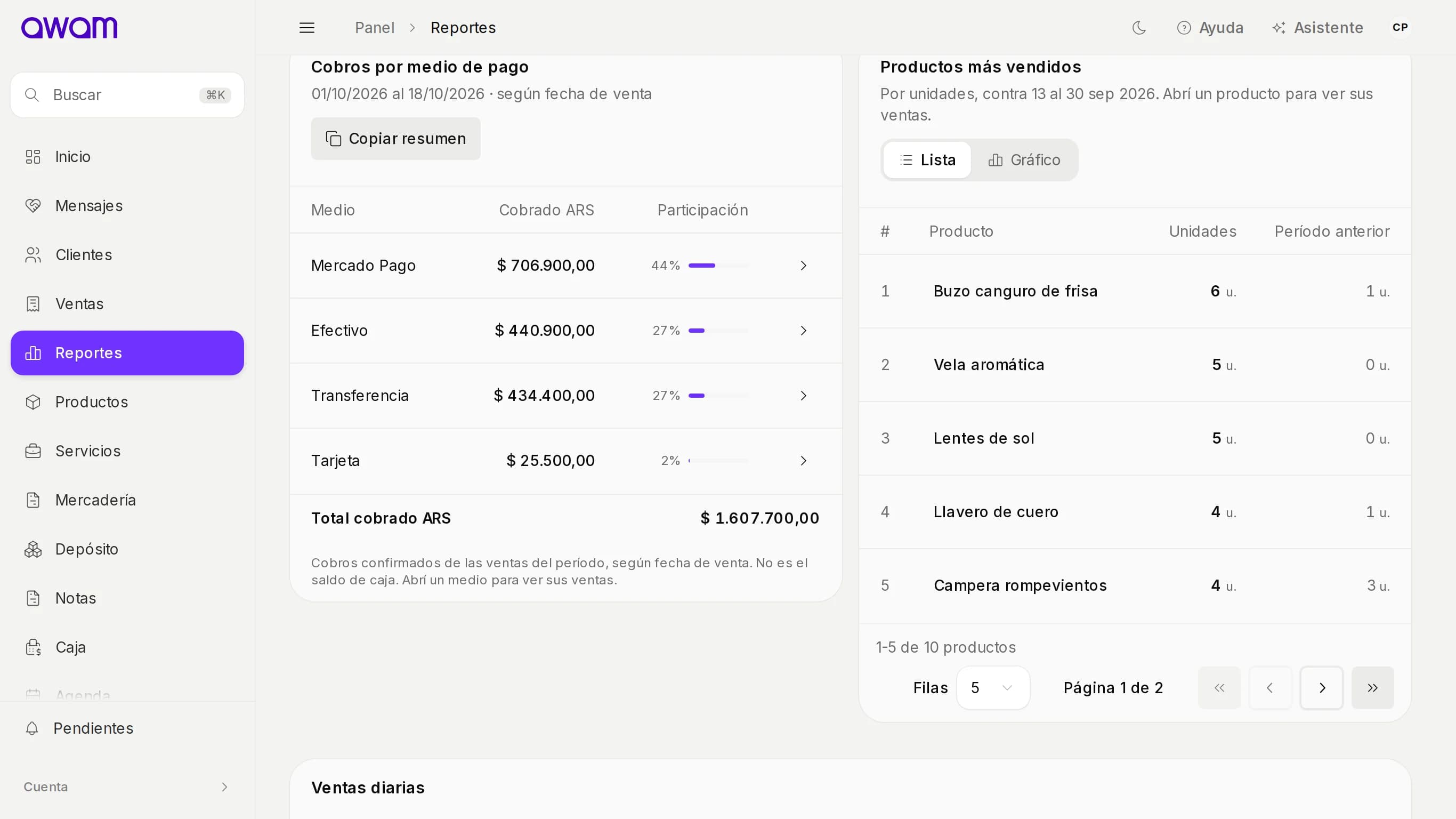Screen dimensions: 1456x819
Task: Click the awam logo
Action: click(x=69, y=27)
